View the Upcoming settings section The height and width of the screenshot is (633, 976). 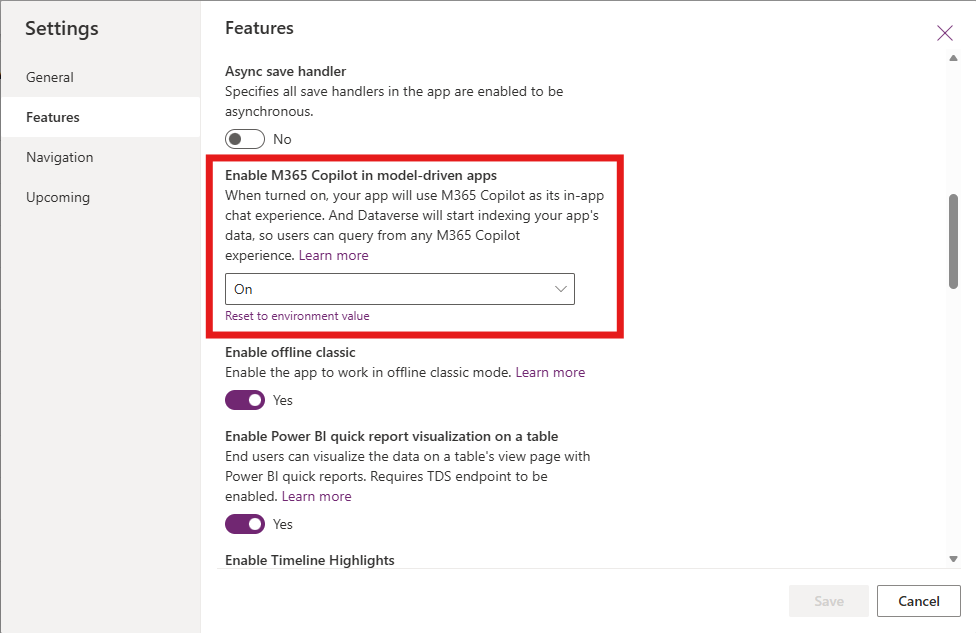57,197
